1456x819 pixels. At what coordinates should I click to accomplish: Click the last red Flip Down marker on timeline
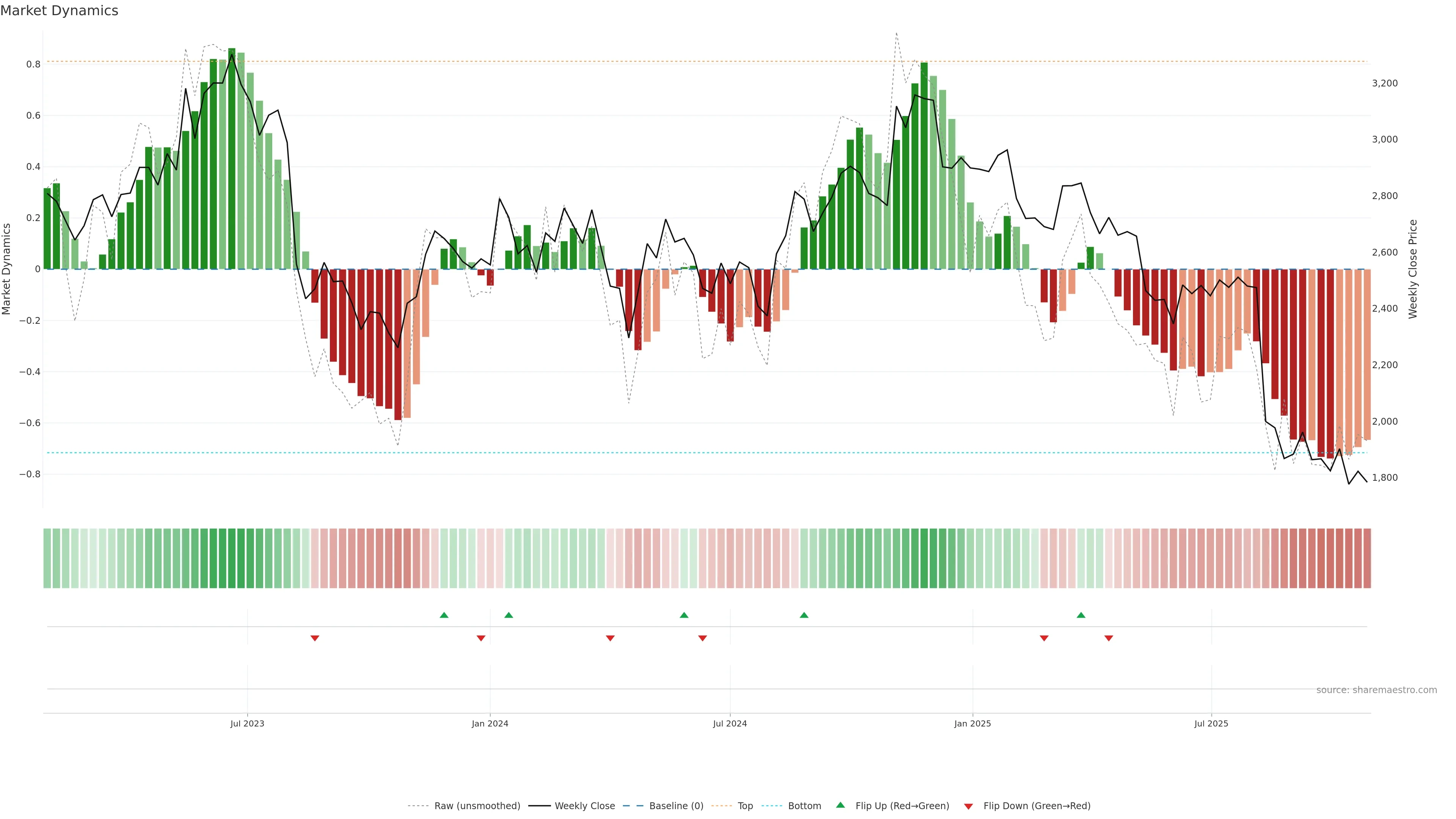click(x=1108, y=638)
